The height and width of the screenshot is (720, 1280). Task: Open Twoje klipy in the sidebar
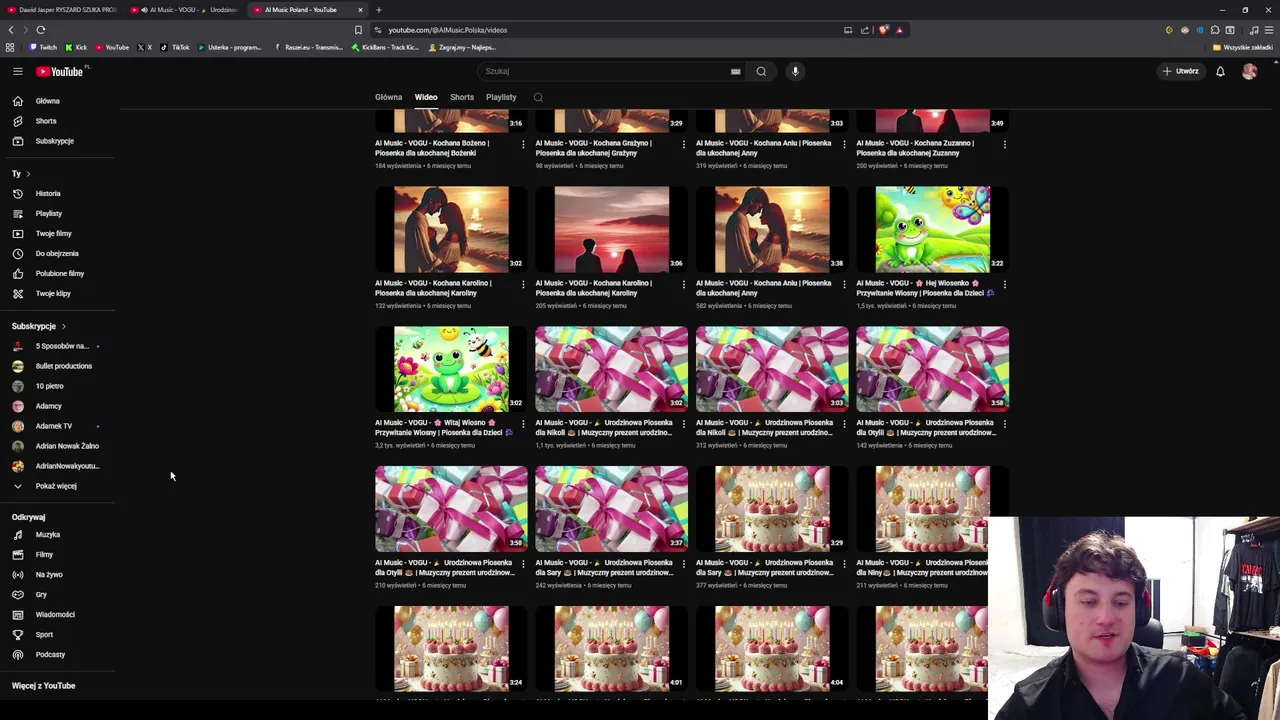60,293
